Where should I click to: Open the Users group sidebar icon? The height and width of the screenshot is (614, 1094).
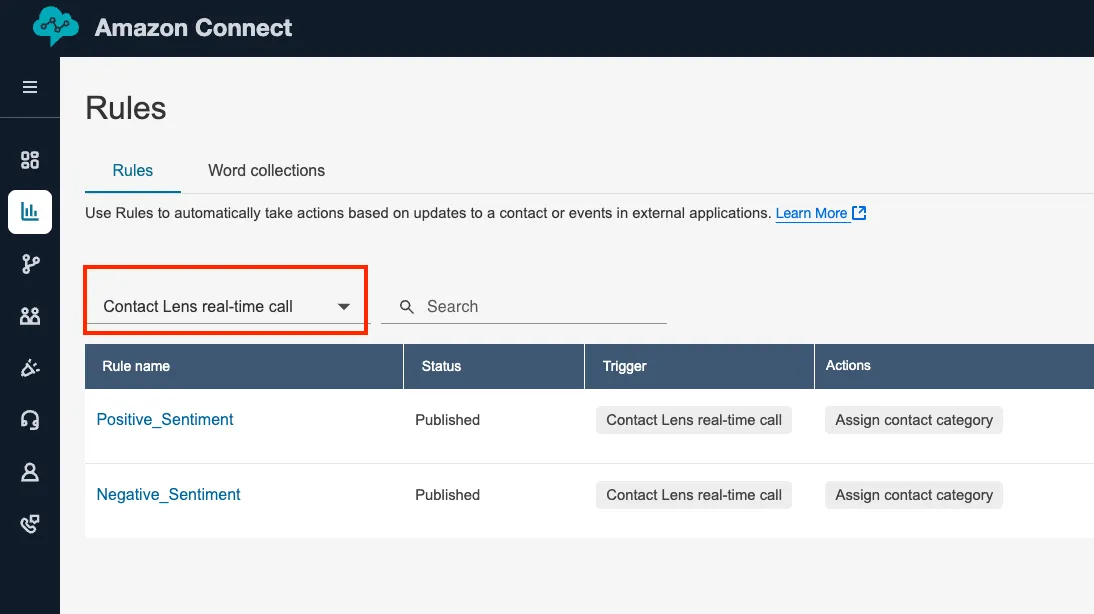(30, 316)
